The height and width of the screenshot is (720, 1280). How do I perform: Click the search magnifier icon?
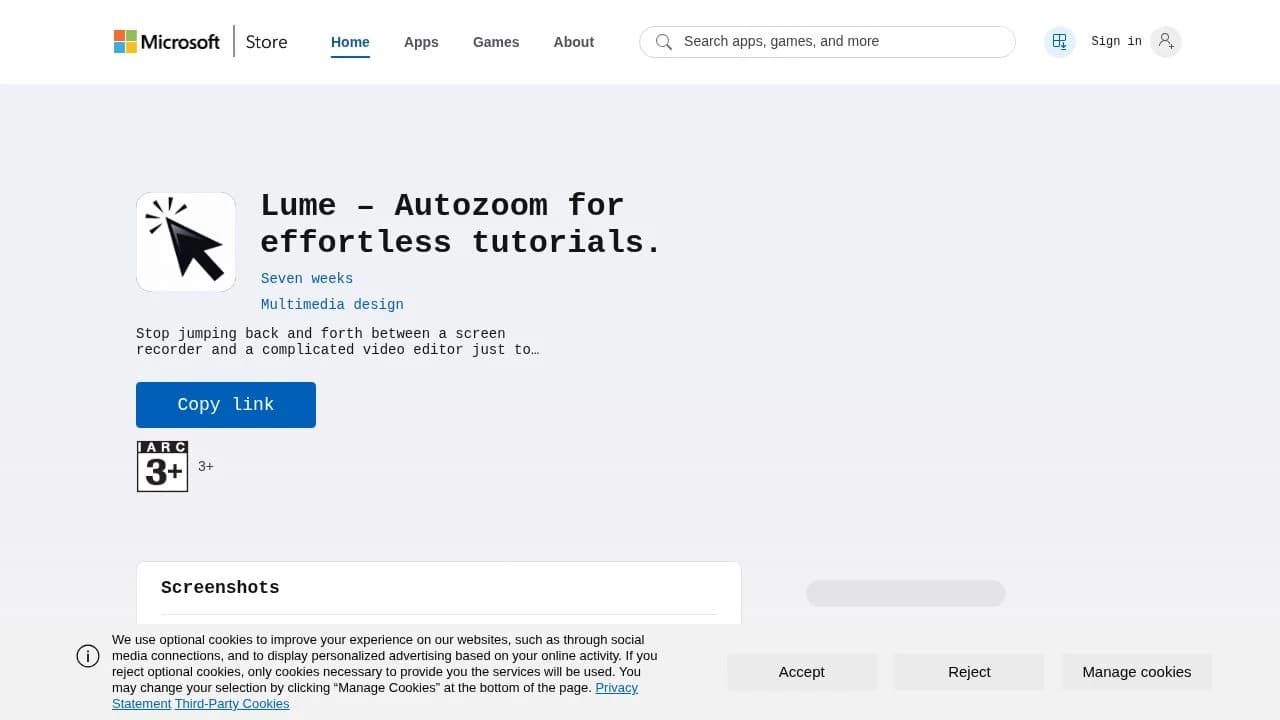tap(663, 42)
